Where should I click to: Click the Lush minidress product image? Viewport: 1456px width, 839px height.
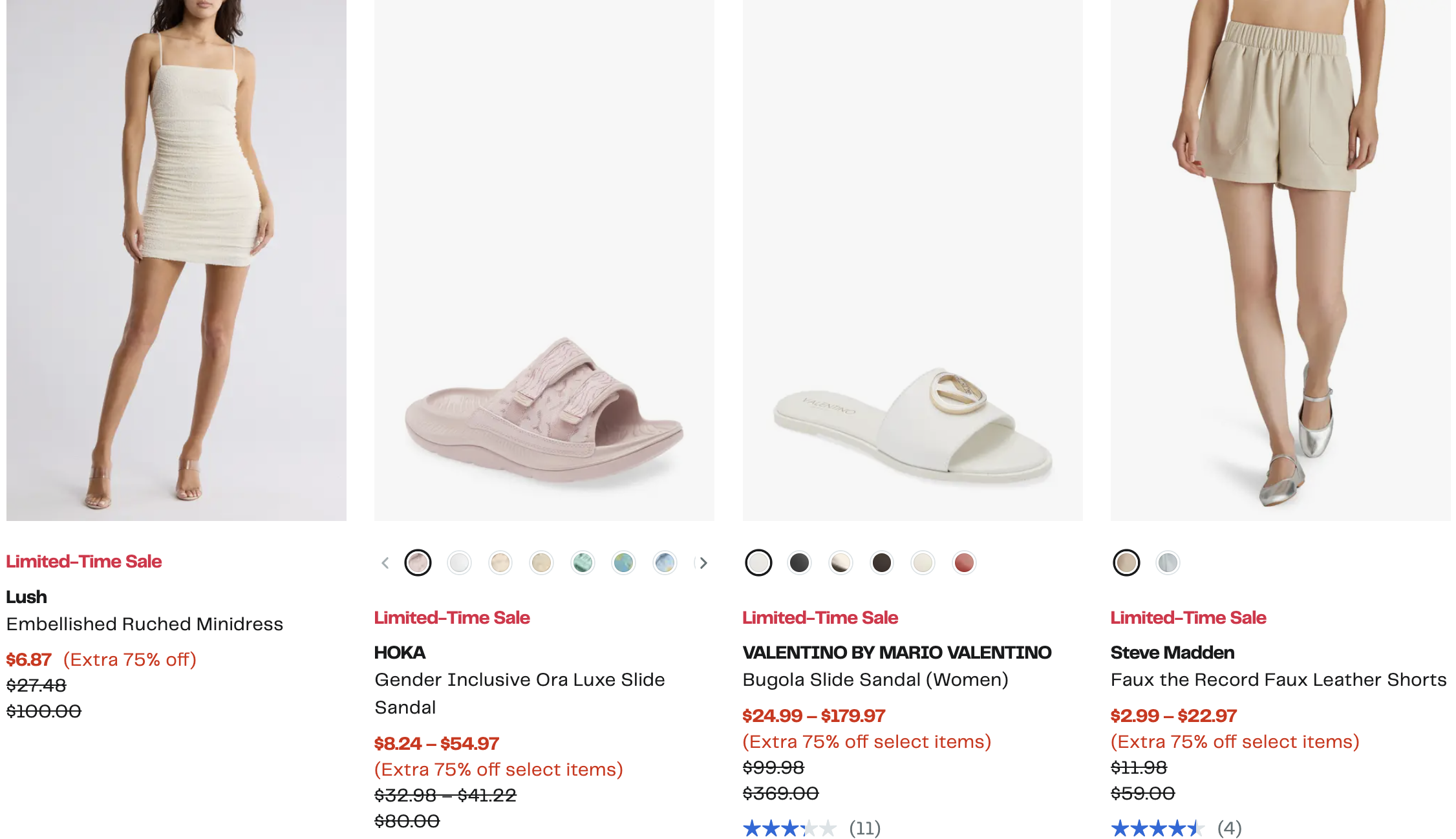(x=177, y=259)
